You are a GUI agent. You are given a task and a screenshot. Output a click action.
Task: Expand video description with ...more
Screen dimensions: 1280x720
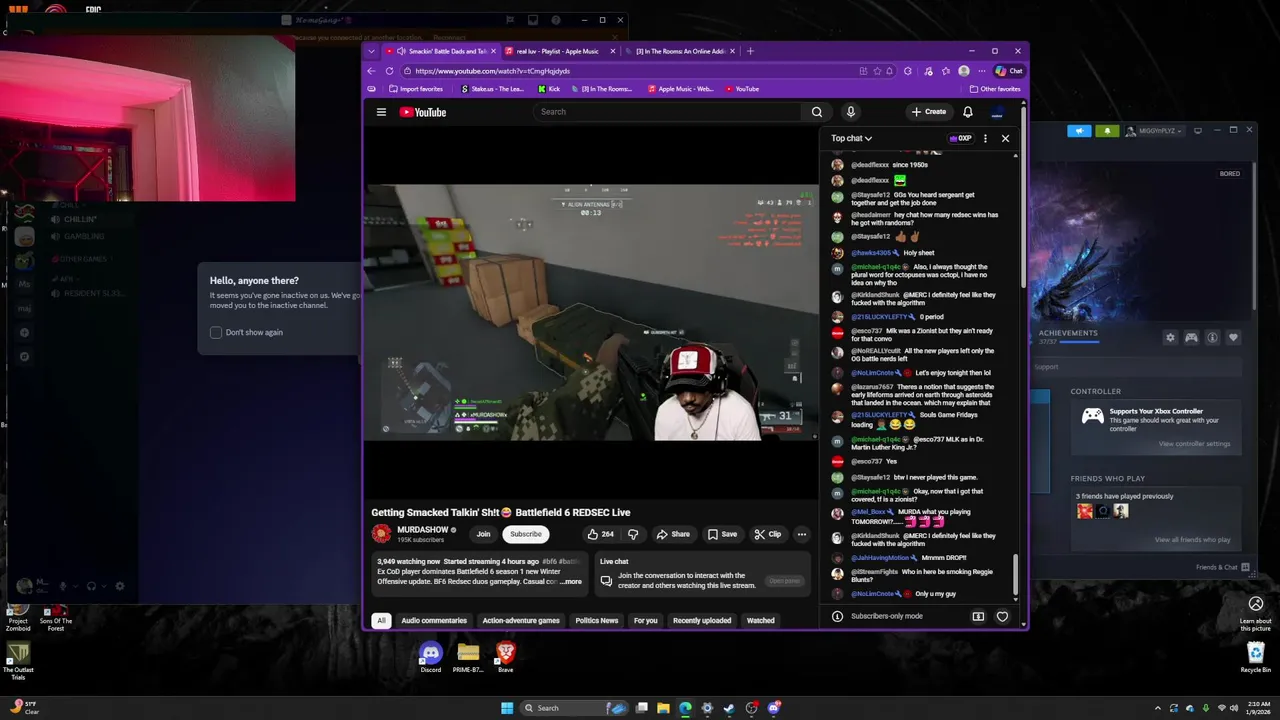pyautogui.click(x=571, y=581)
